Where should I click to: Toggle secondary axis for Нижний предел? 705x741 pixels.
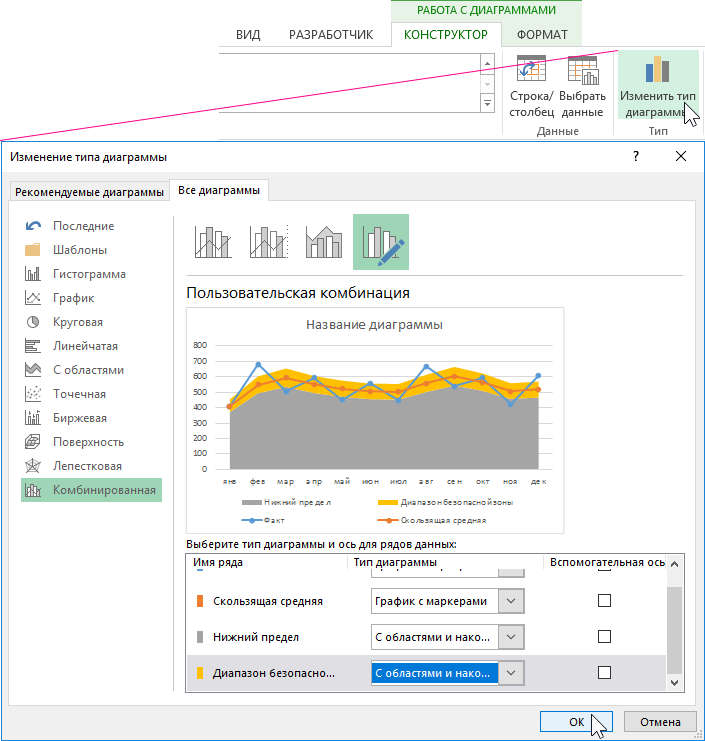click(604, 637)
